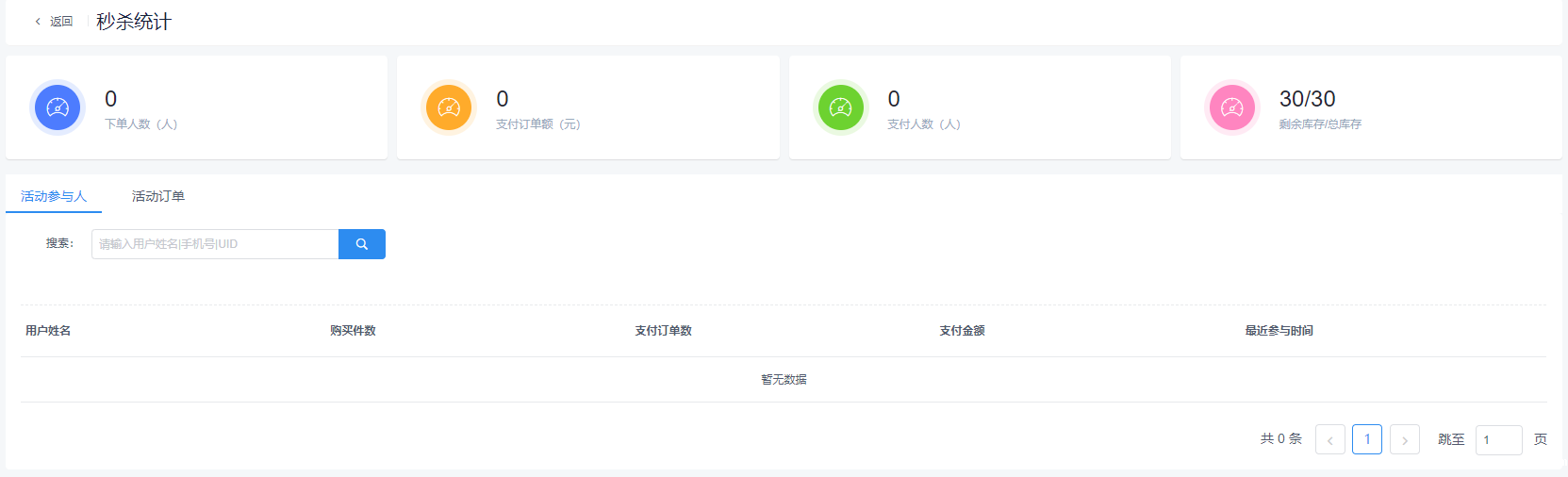Screen dimensions: 1568x477
Task: Click the 跳至 page number input
Action: click(1498, 440)
